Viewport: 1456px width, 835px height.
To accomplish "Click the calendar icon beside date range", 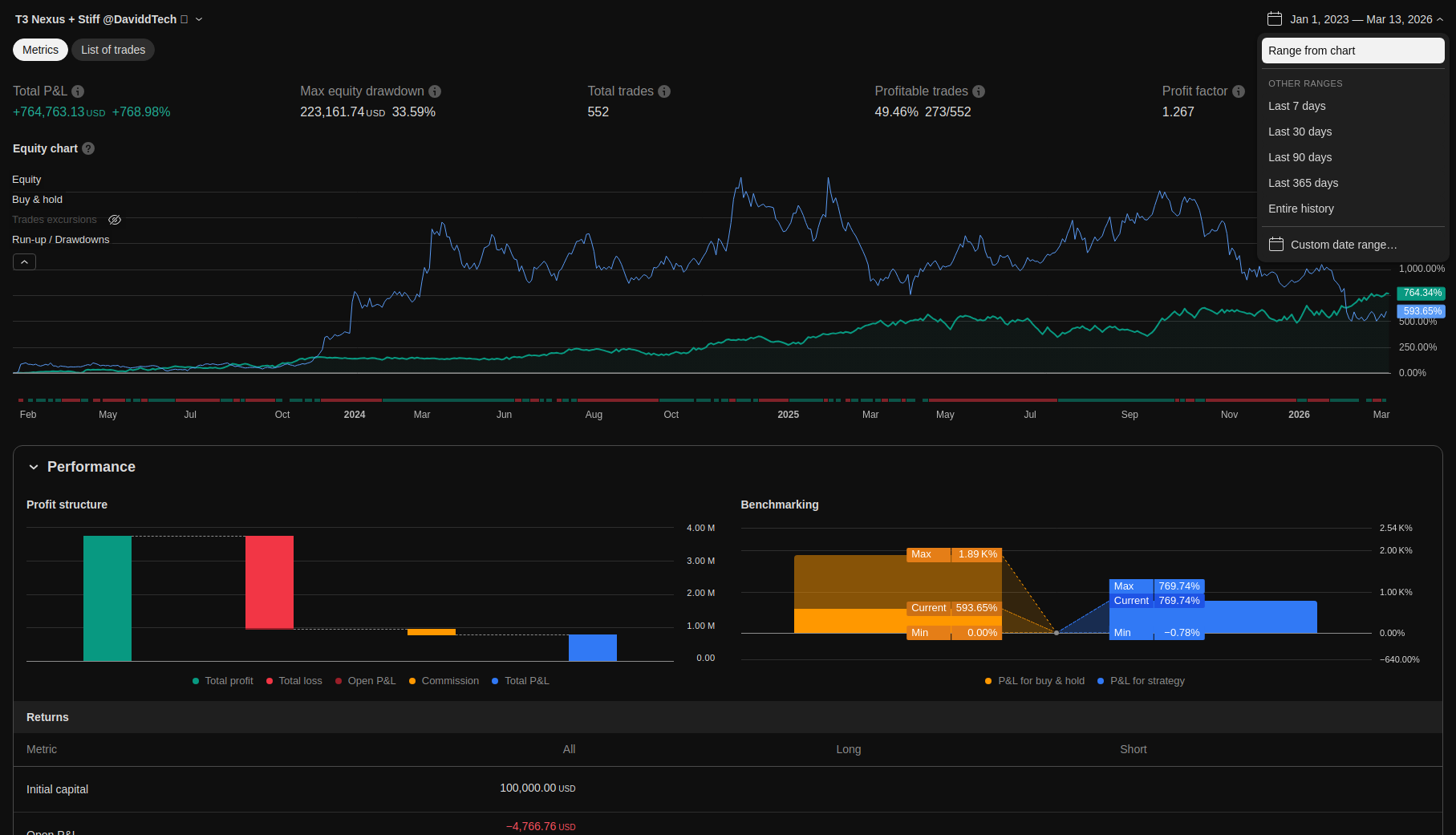I will click(x=1275, y=19).
